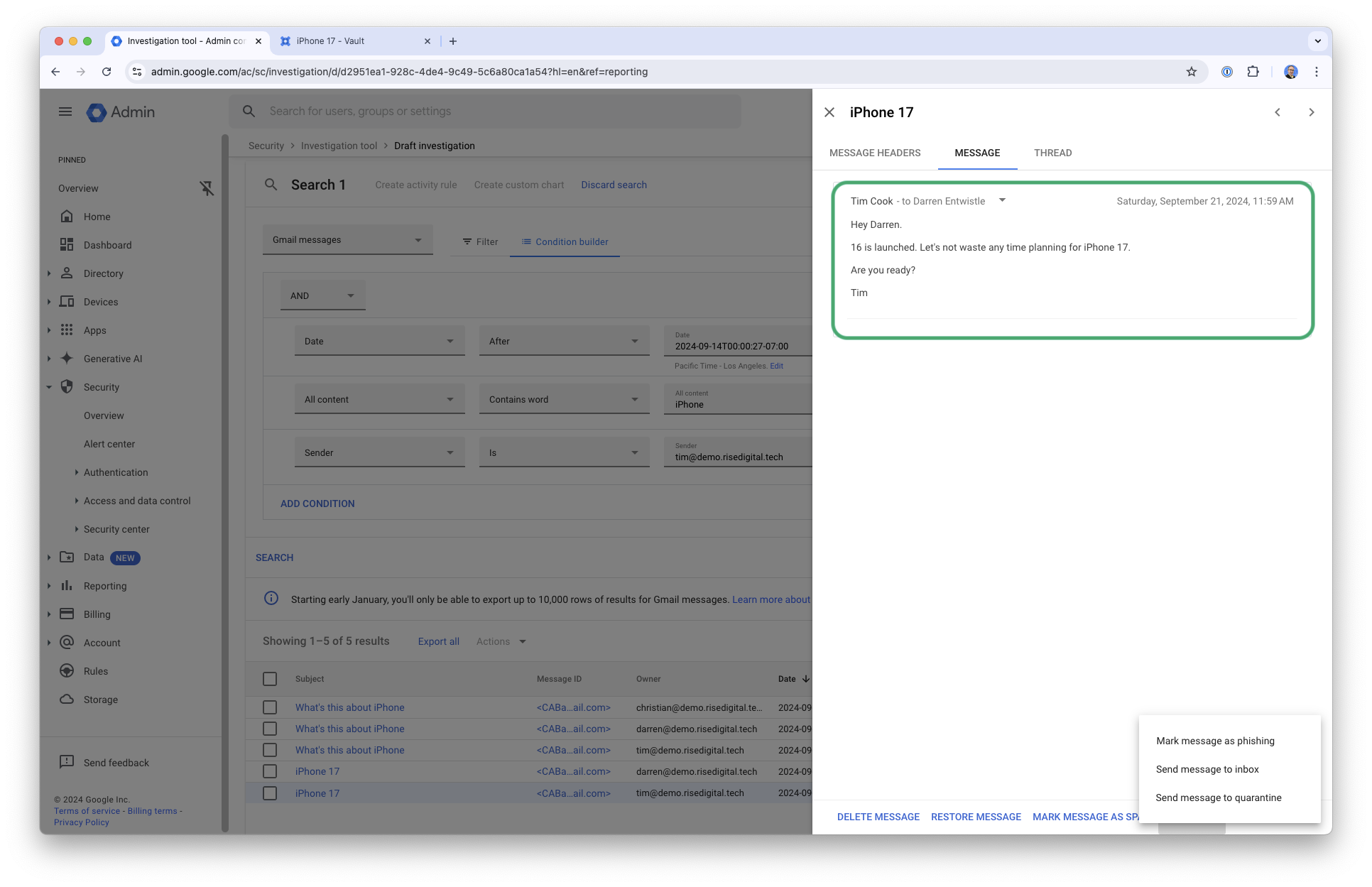
Task: Check the iPhone 17 row owned by darren
Action: coord(270,771)
